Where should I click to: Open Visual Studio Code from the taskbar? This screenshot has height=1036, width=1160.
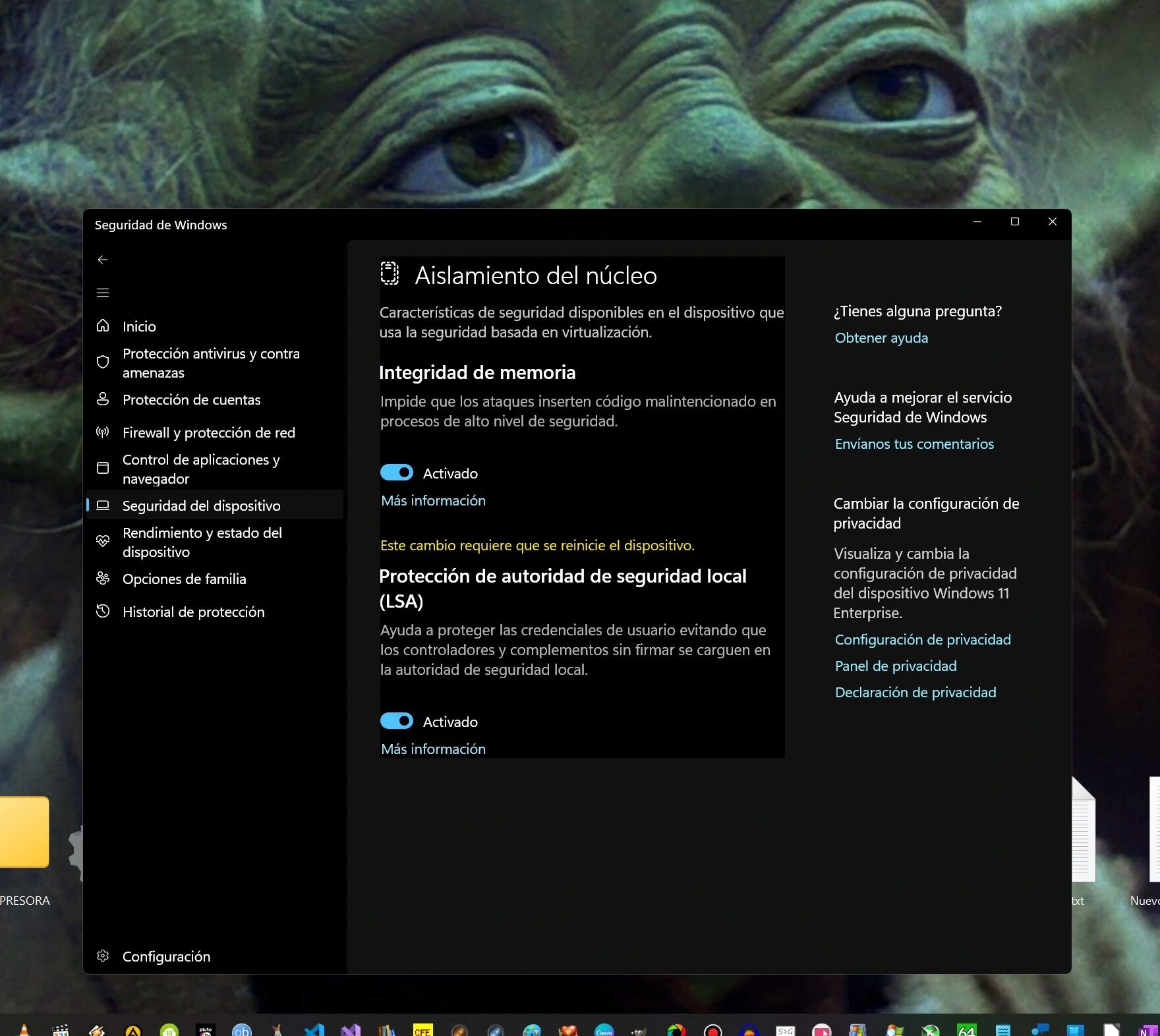[314, 1030]
